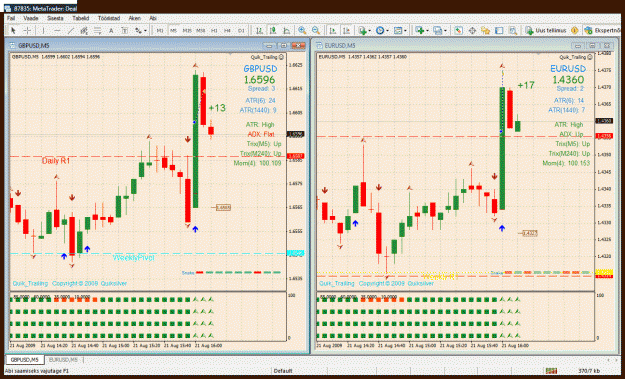The width and height of the screenshot is (625, 379).
Task: Open the Sisesta menu
Action: tap(55, 18)
